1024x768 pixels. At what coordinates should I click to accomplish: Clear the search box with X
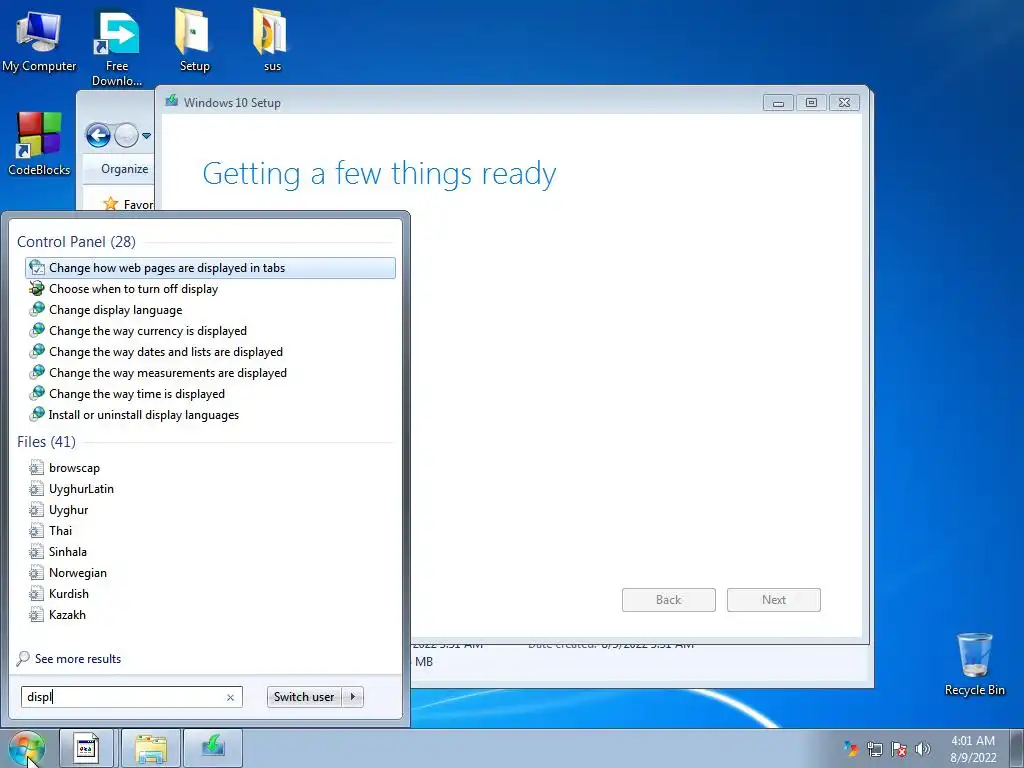[x=230, y=697]
